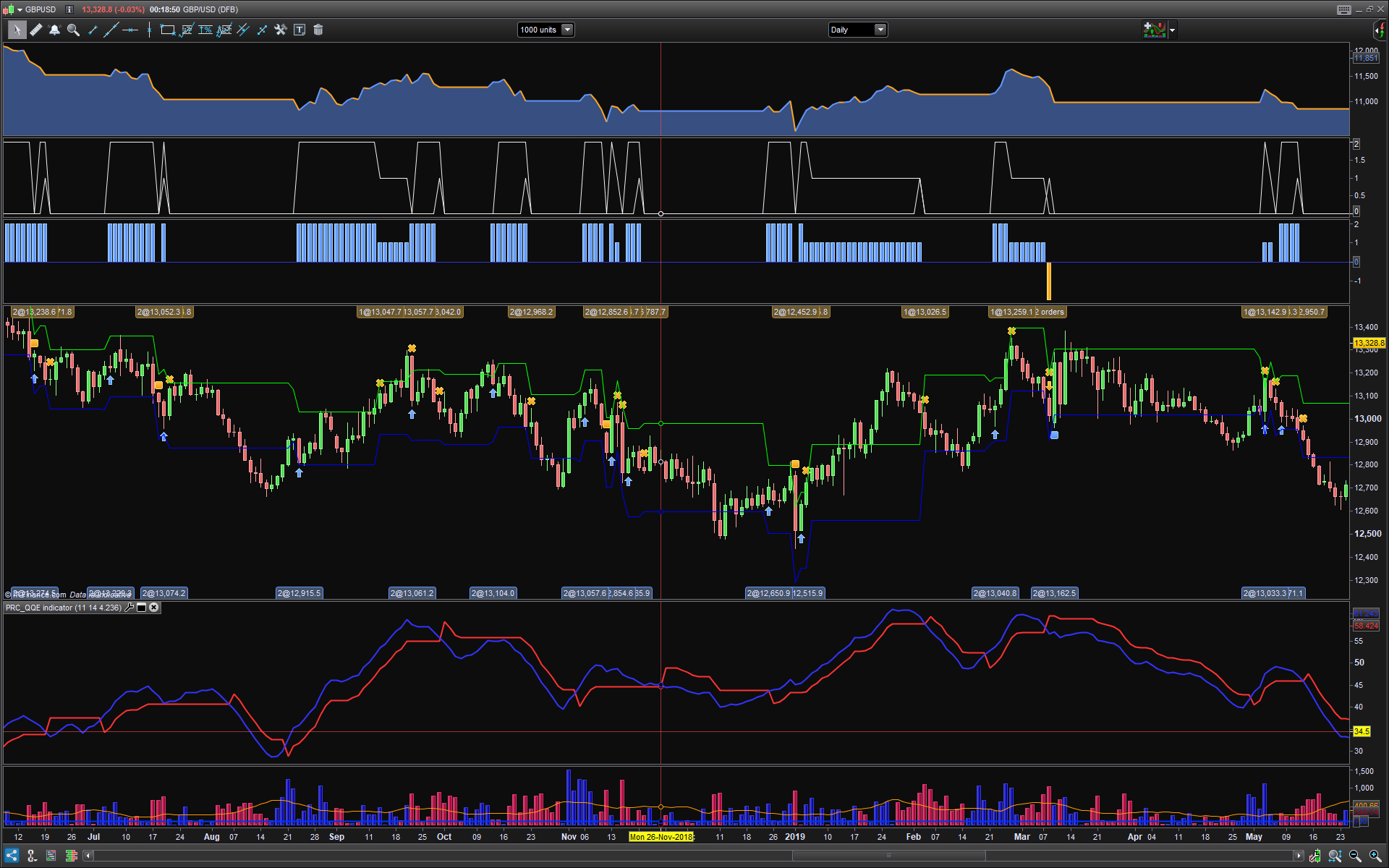Select the ruler measurement tool
The width and height of the screenshot is (1389, 868).
point(35,30)
